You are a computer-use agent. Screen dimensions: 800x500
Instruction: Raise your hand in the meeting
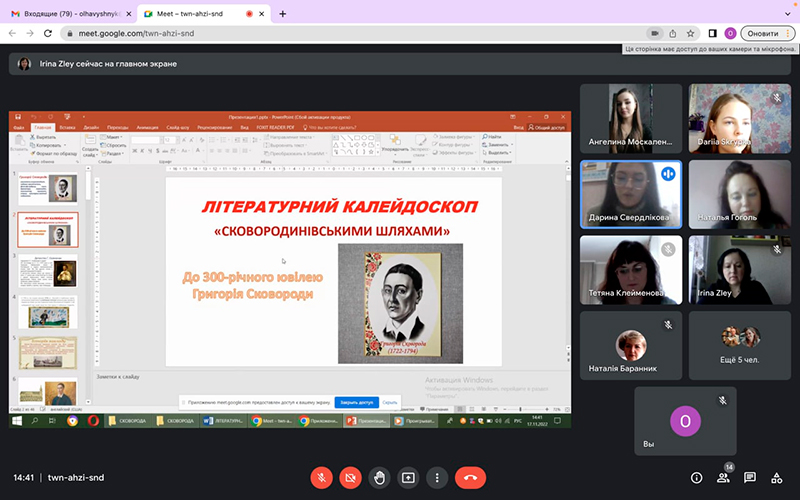pyautogui.click(x=379, y=478)
